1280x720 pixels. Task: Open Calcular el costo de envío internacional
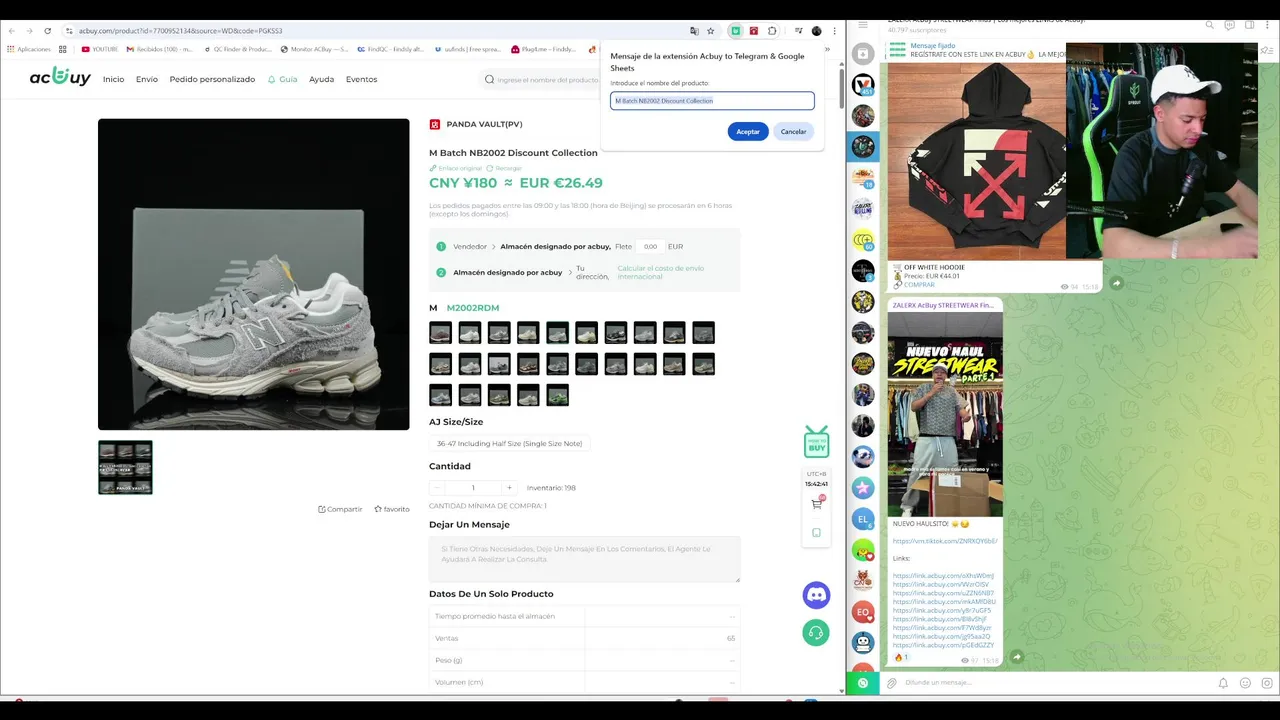pos(661,272)
